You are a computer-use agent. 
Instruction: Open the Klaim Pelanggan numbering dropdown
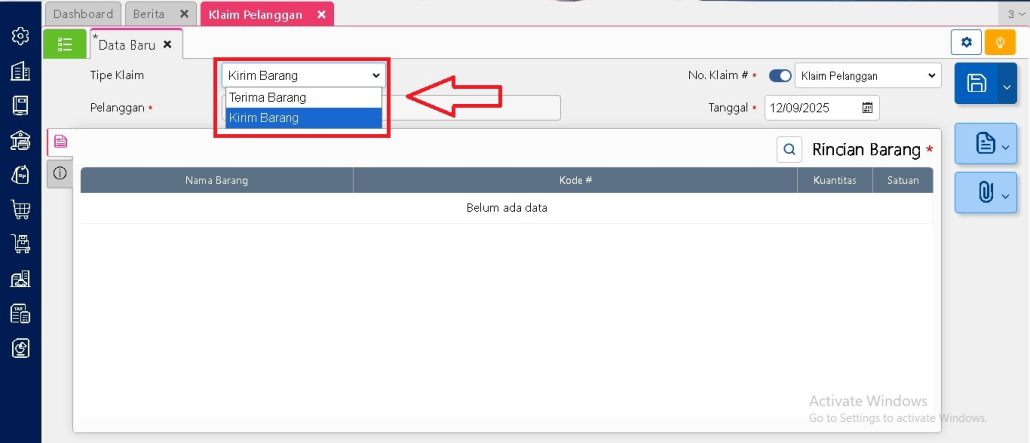click(867, 76)
